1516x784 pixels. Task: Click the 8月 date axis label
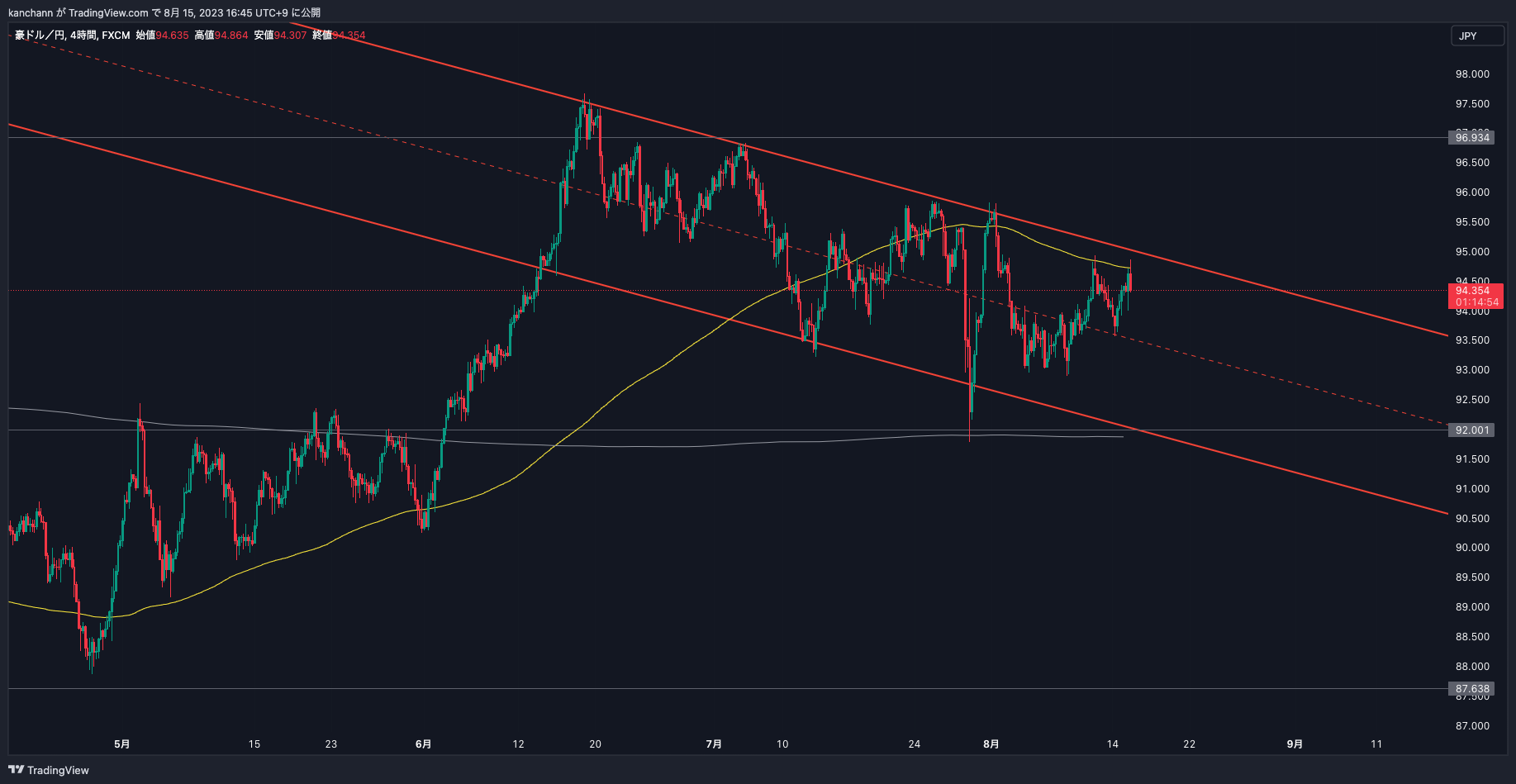(991, 744)
